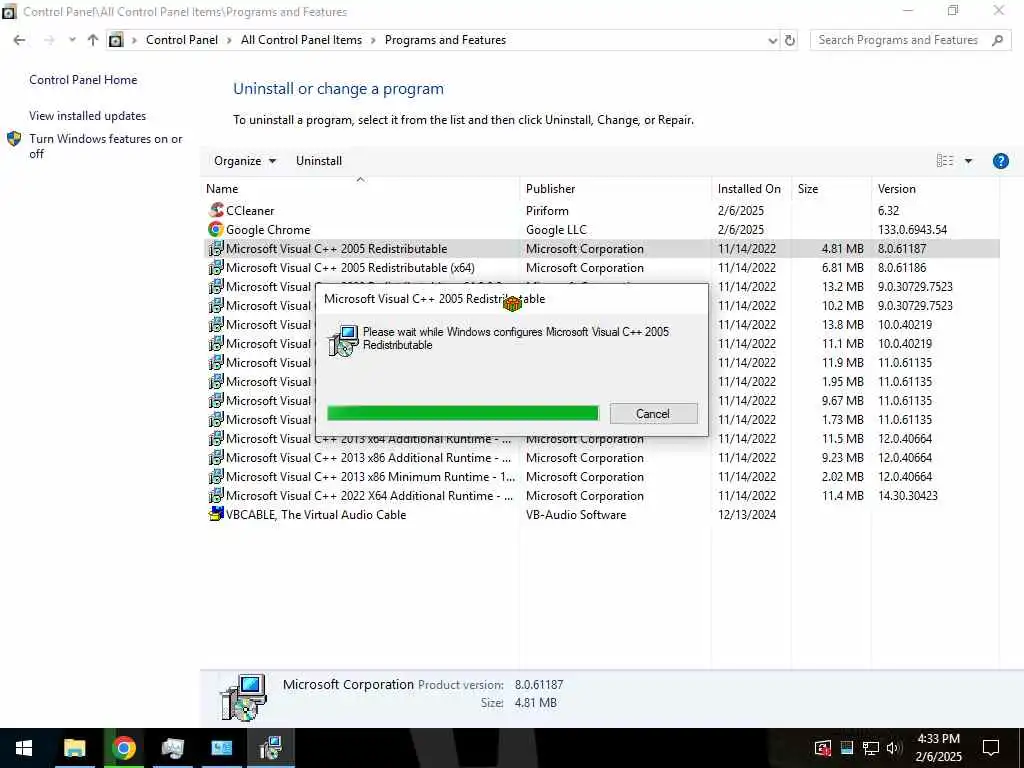Open File Explorer from the taskbar
The width and height of the screenshot is (1024, 768).
point(74,748)
